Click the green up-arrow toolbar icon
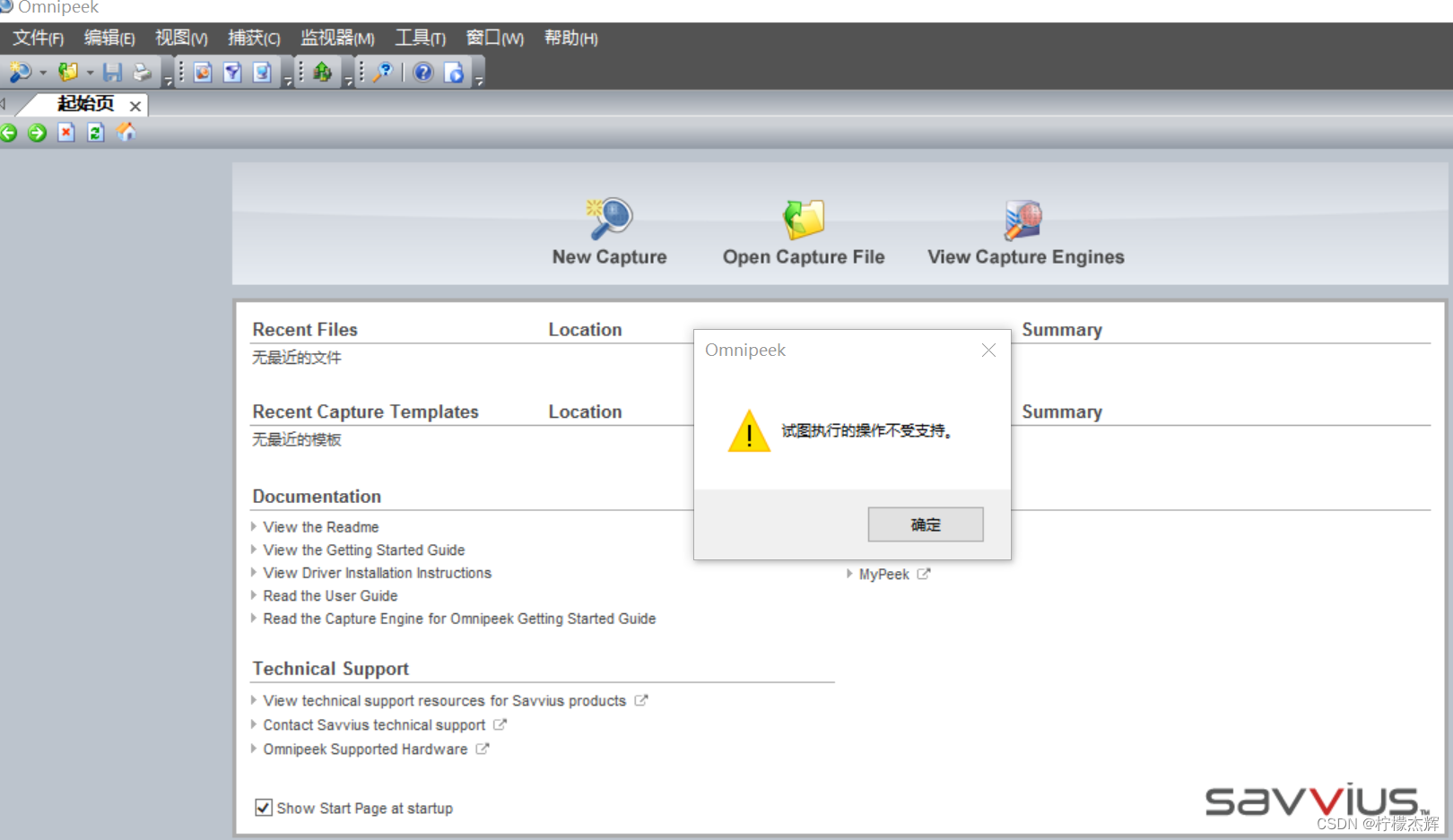 click(x=322, y=72)
